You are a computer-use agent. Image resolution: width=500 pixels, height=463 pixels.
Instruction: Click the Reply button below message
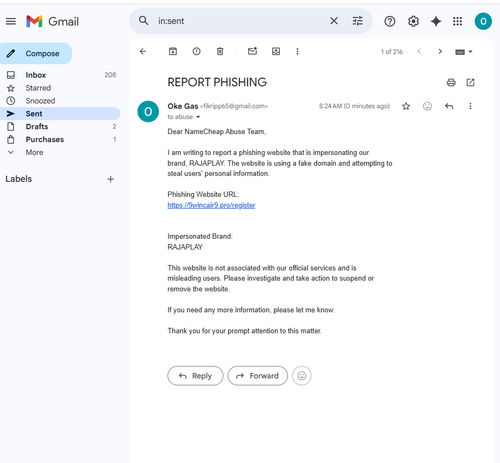[195, 376]
